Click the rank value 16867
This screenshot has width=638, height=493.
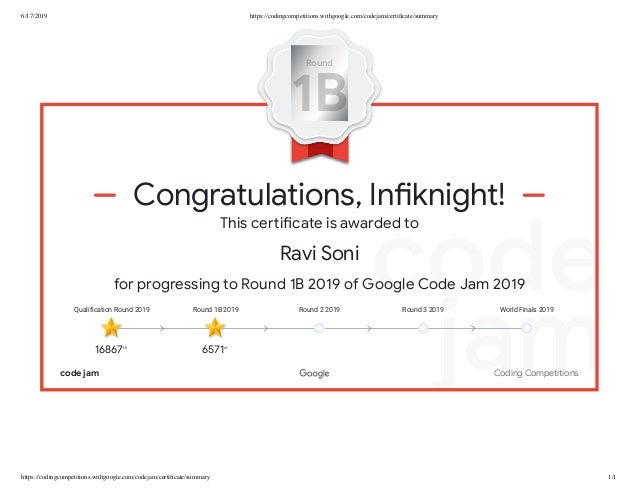[x=111, y=349]
